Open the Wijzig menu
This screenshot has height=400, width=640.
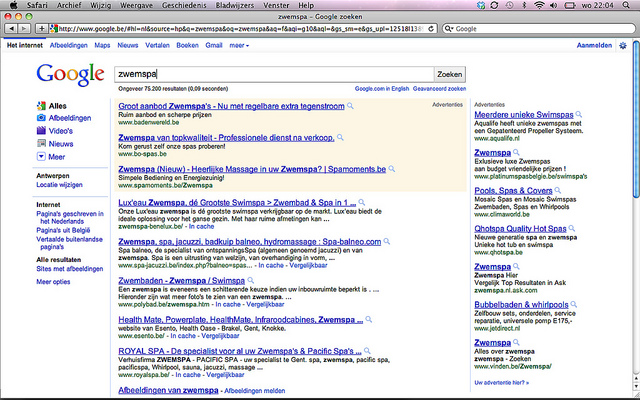(x=101, y=5)
